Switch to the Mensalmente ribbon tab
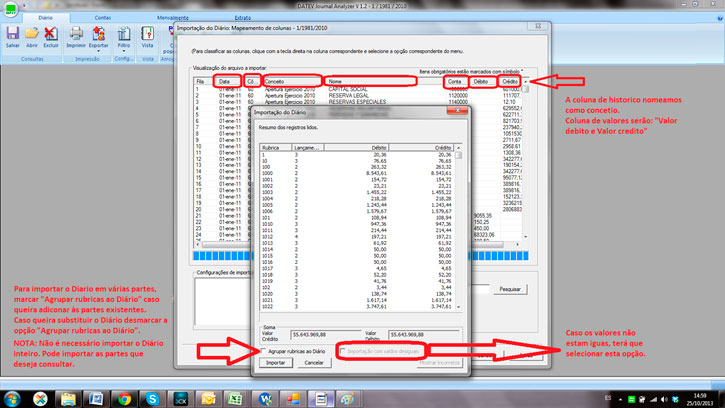 click(172, 18)
